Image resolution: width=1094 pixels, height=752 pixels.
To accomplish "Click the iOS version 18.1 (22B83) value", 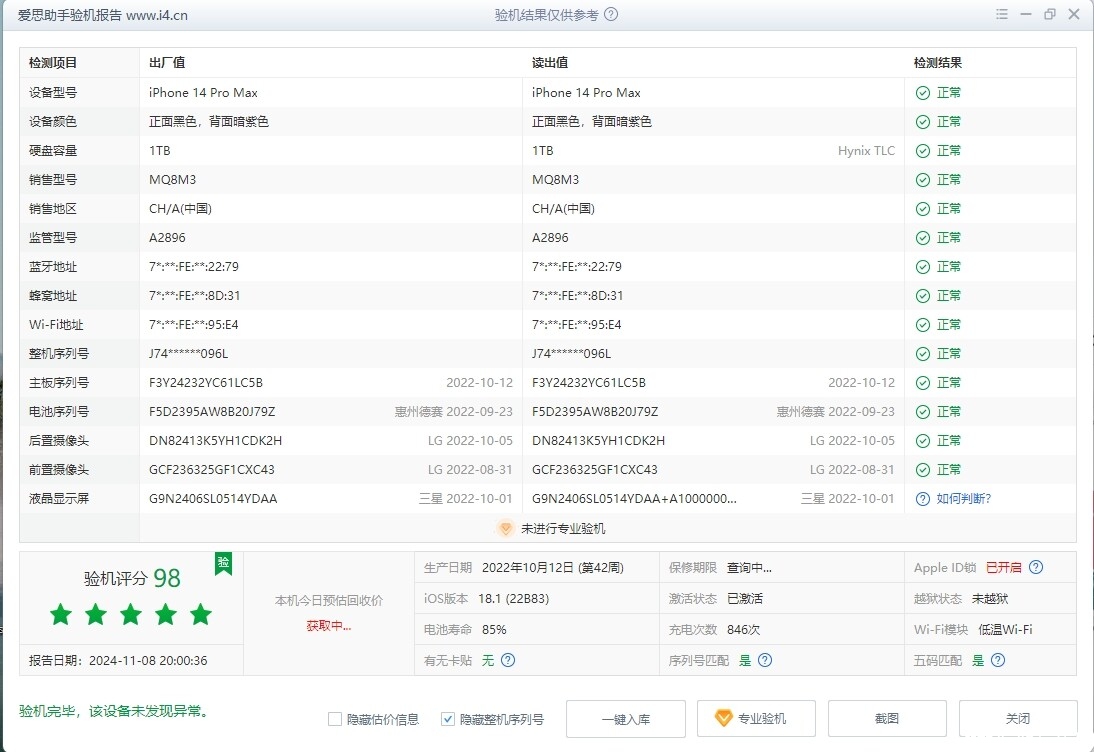I will coord(514,599).
